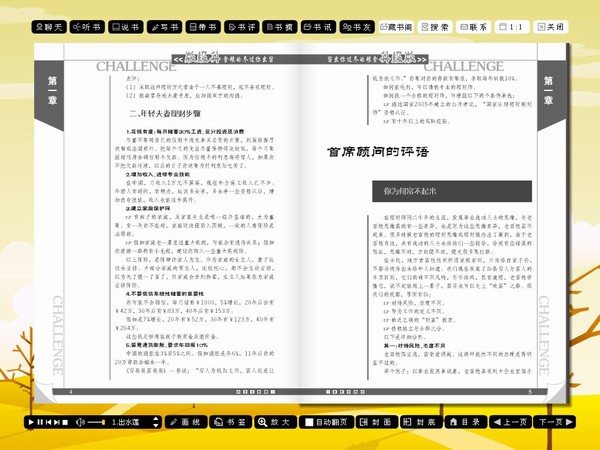Open the 书评 book review section

(242, 27)
